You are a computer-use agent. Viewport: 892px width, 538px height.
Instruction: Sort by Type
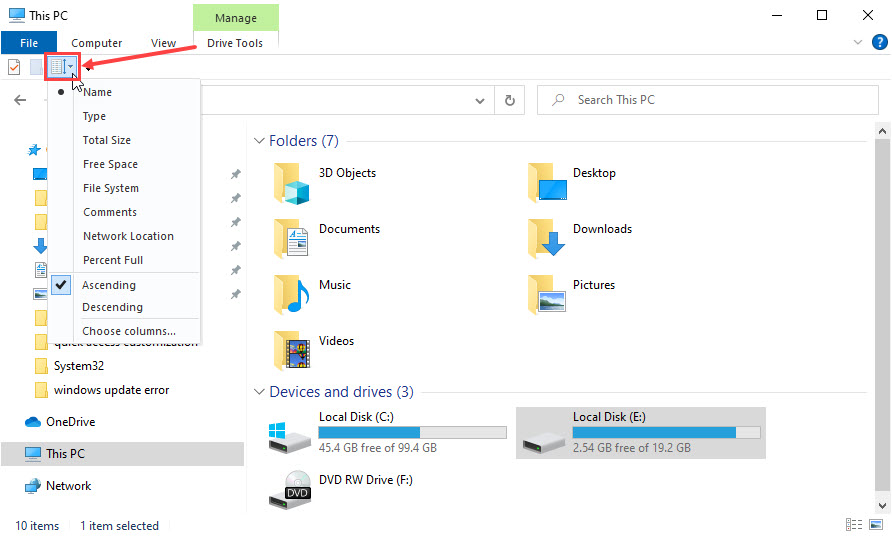(125, 116)
